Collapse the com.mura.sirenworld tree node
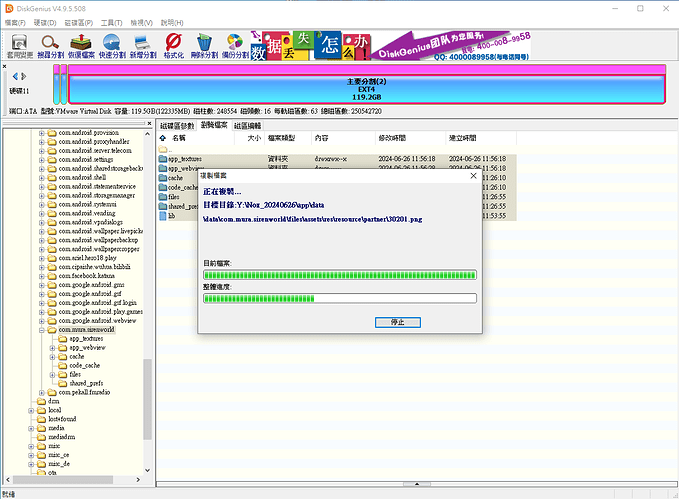Viewport: 679px width, 499px height. (41, 328)
